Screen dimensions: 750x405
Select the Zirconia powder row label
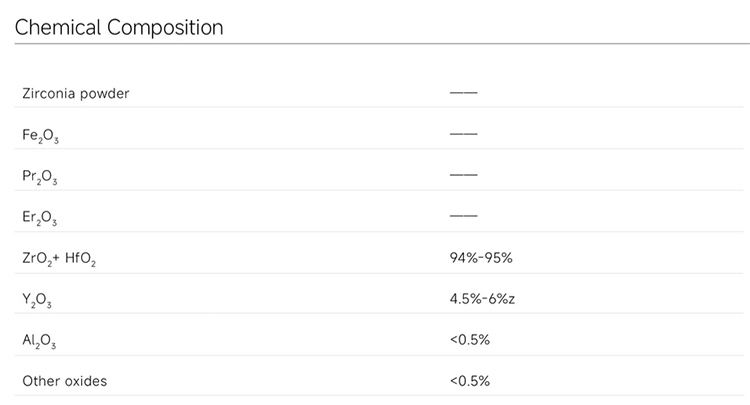tap(76, 94)
